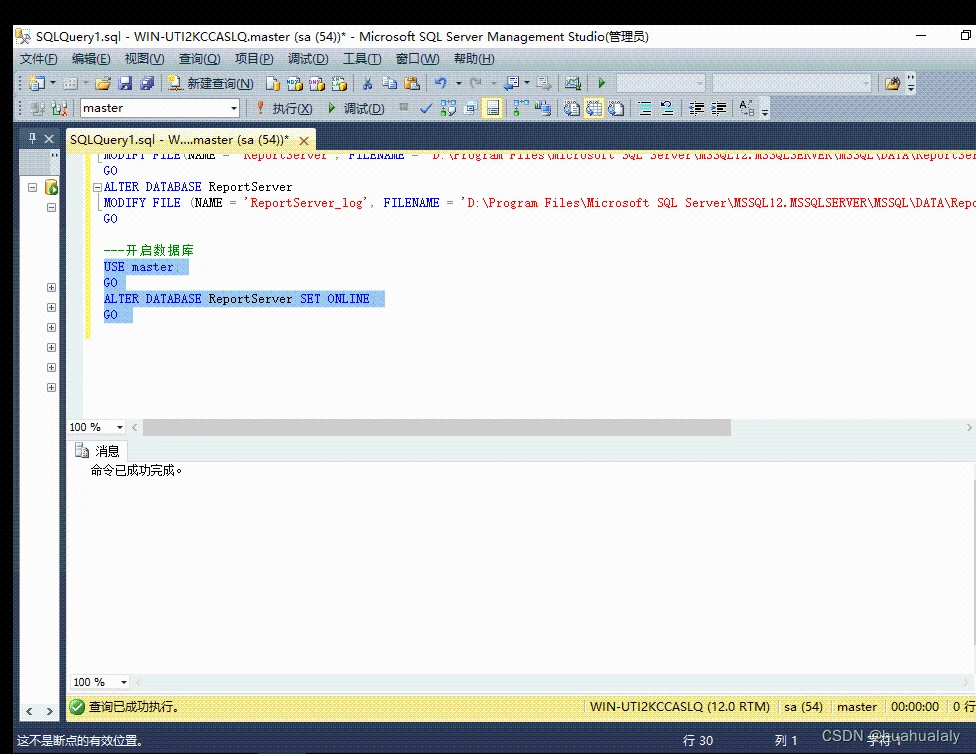Image resolution: width=976 pixels, height=754 pixels.
Task: Click the DMX query icon
Action: point(317,83)
